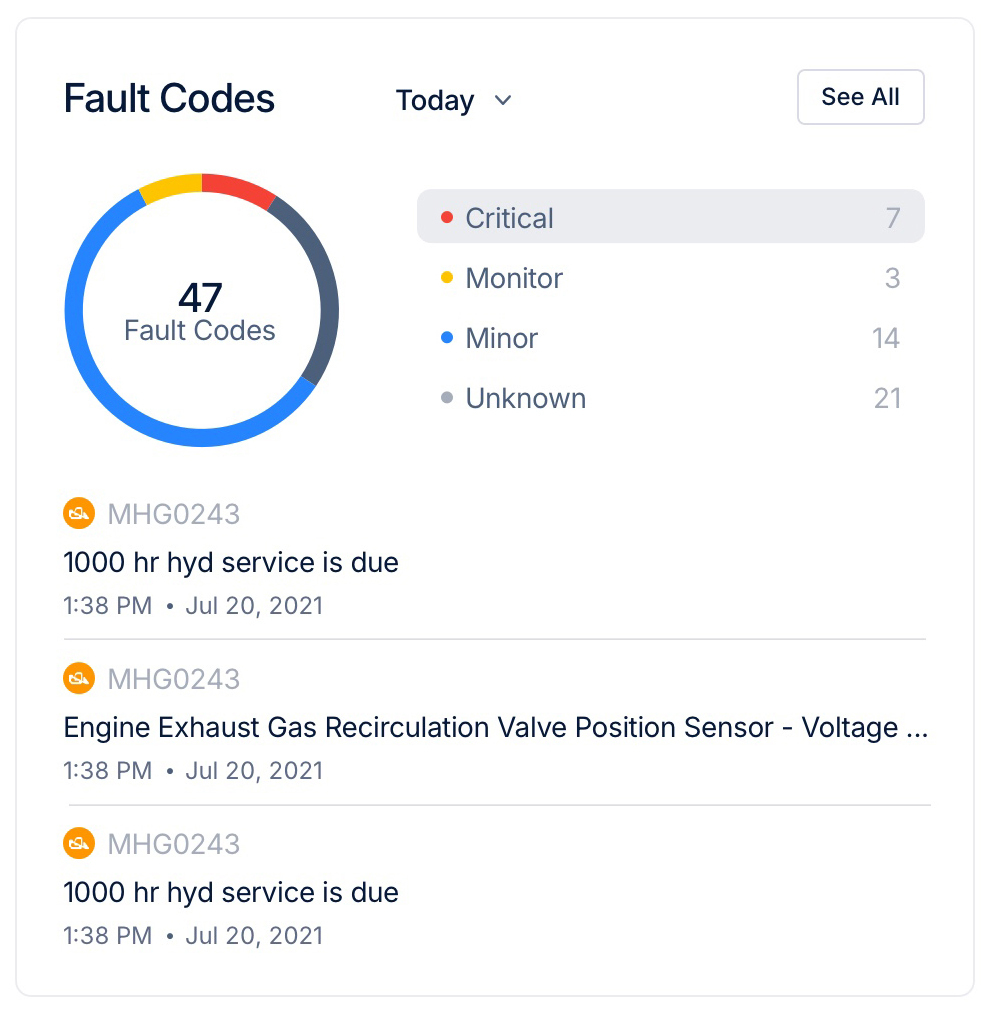The width and height of the screenshot is (997, 1013).
Task: Click the chevron next to Today
Action: click(504, 100)
